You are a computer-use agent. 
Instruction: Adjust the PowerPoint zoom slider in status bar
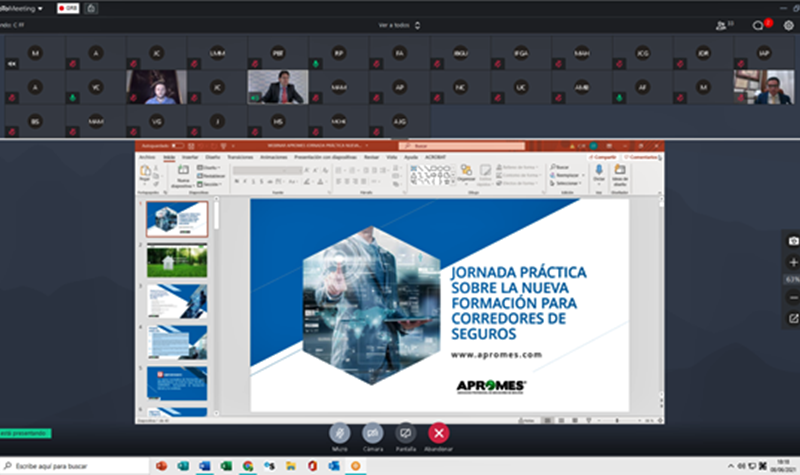617,420
